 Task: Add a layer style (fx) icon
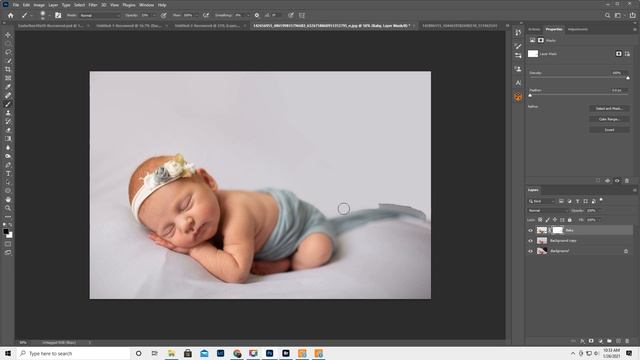pyautogui.click(x=582, y=341)
